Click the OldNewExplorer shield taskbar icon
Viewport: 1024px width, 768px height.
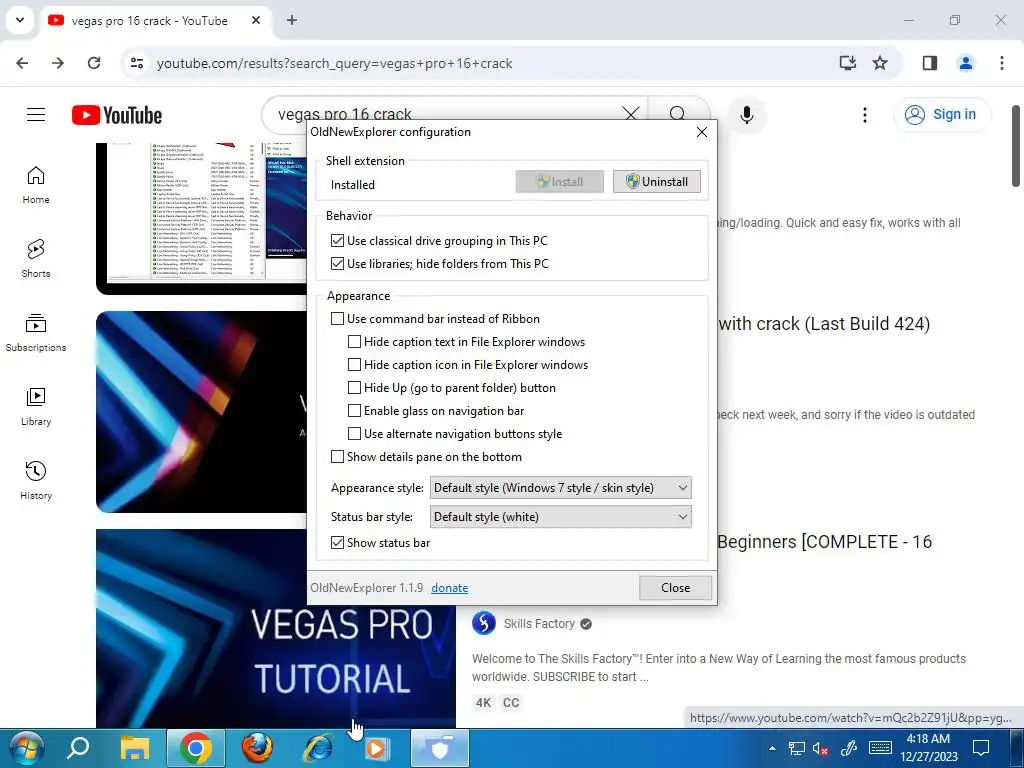(440, 748)
